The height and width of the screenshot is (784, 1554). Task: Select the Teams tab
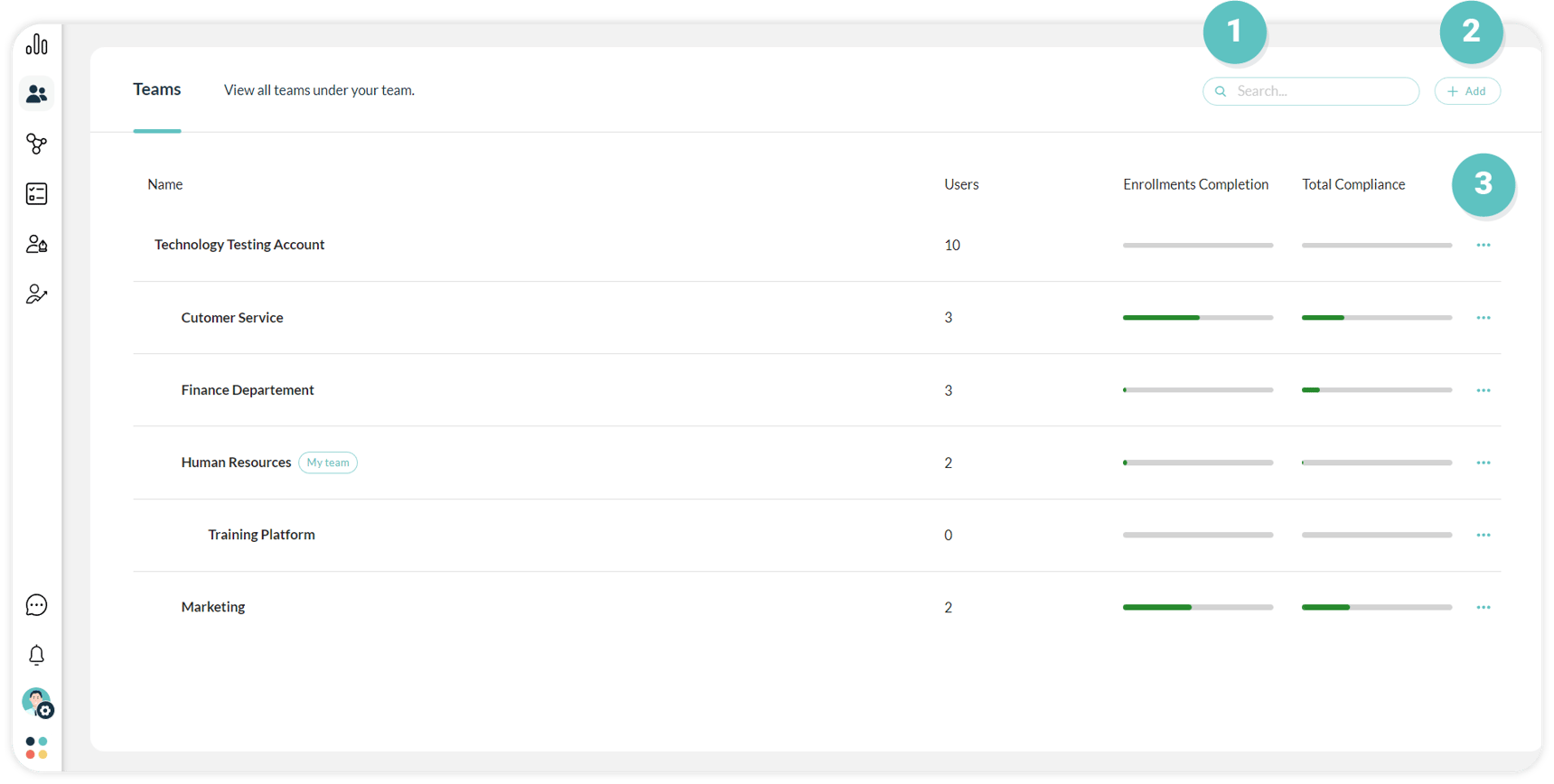[157, 89]
